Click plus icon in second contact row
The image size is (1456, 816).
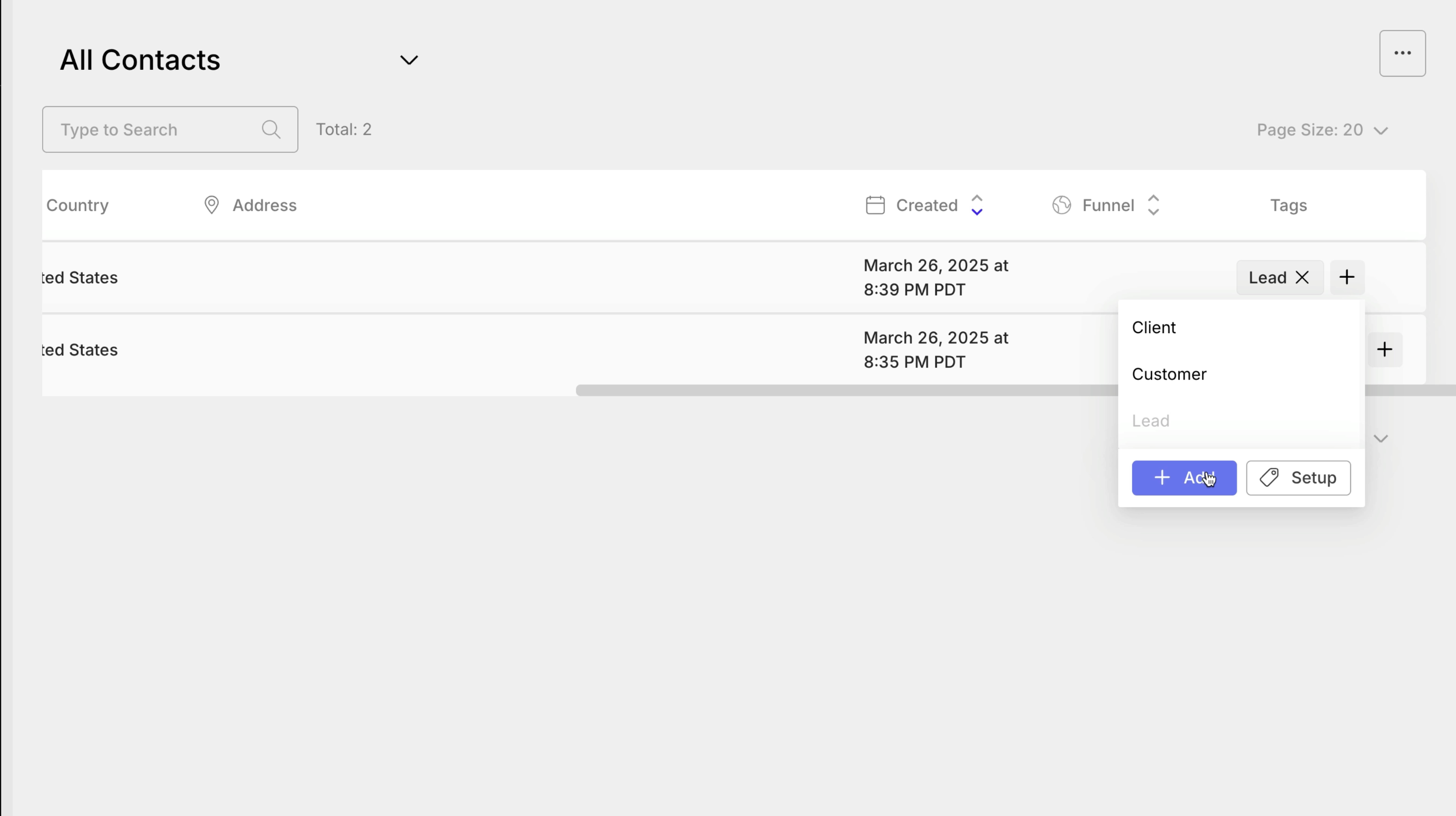coord(1384,350)
